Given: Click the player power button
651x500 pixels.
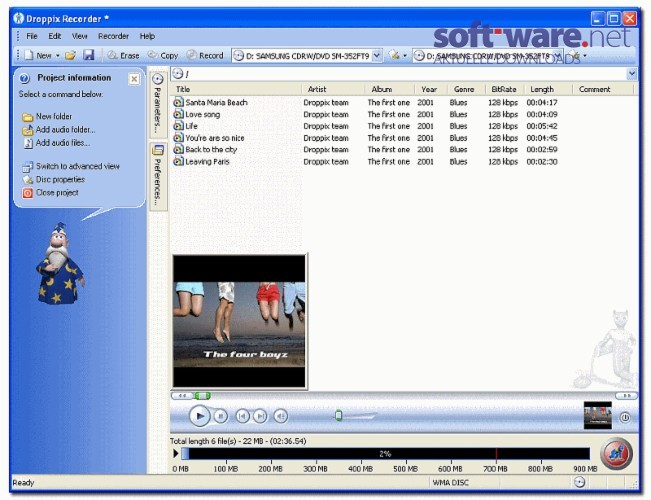Looking at the screenshot, I should click(x=625, y=417).
